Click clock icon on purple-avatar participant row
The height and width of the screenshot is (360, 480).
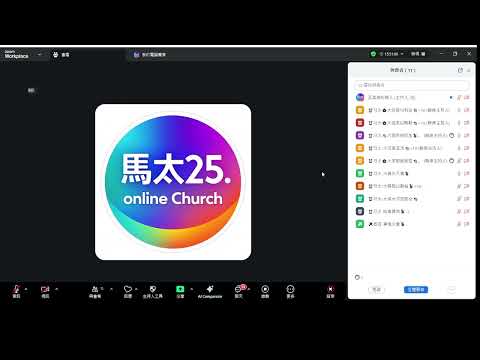(452, 135)
